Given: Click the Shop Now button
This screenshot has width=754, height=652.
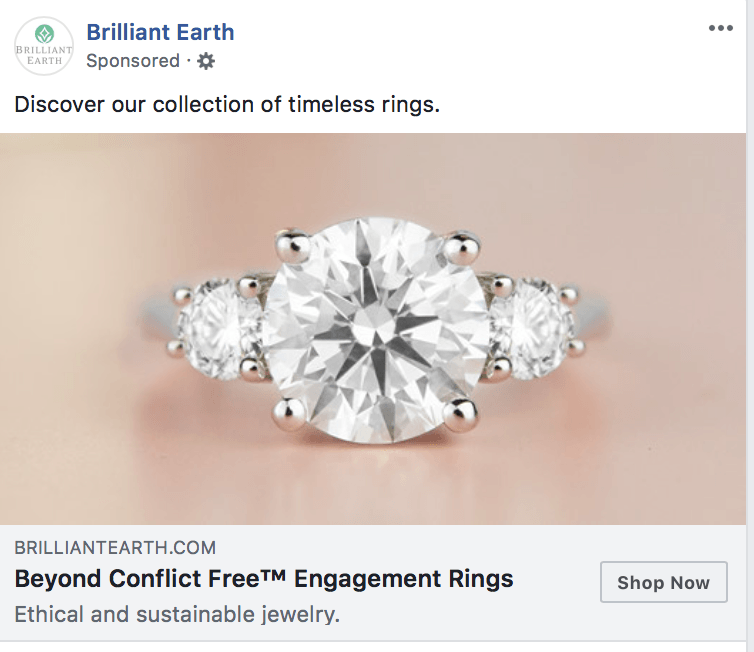Looking at the screenshot, I should point(664,582).
